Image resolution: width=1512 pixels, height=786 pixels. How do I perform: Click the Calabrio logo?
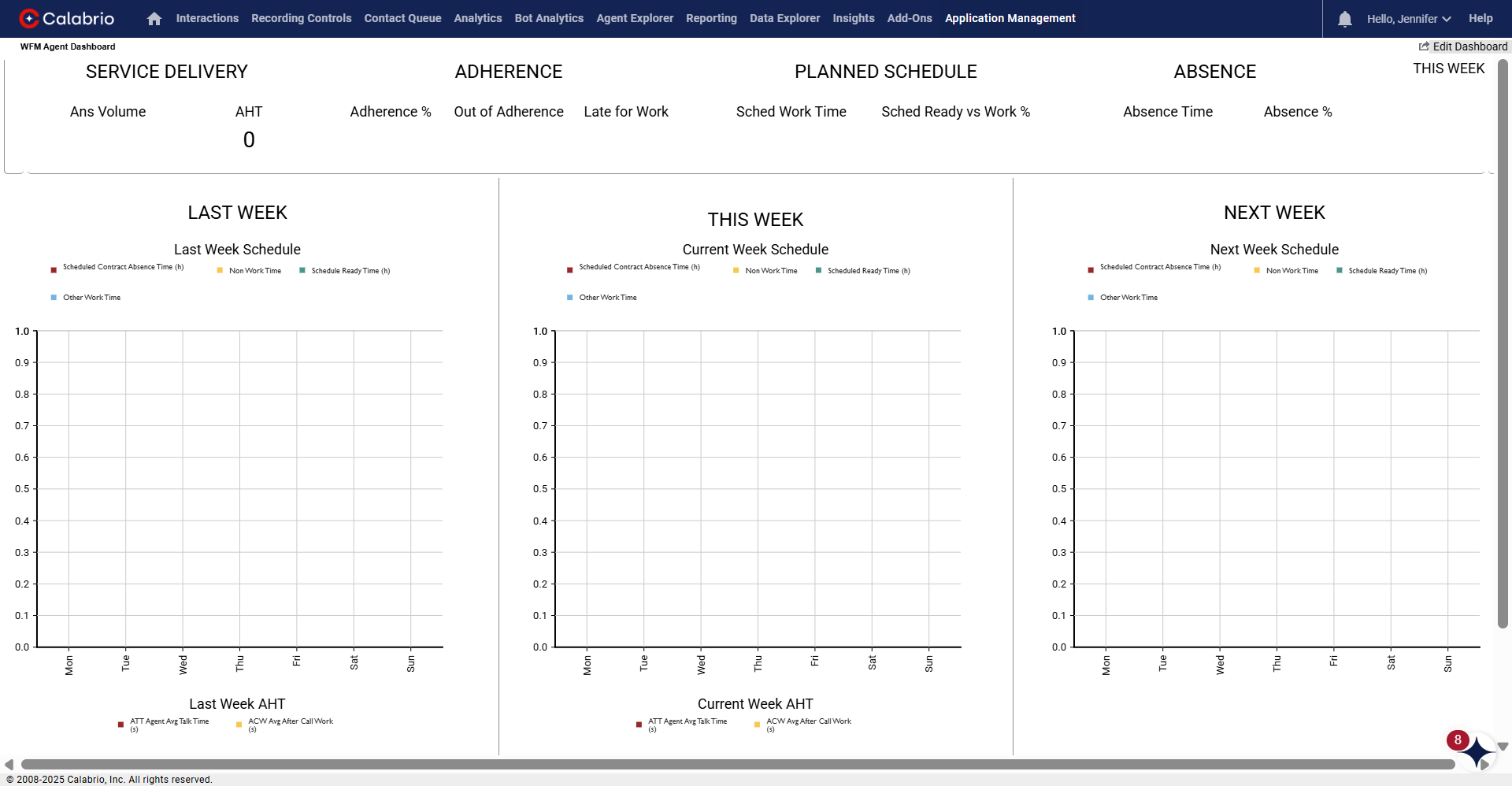(x=67, y=18)
